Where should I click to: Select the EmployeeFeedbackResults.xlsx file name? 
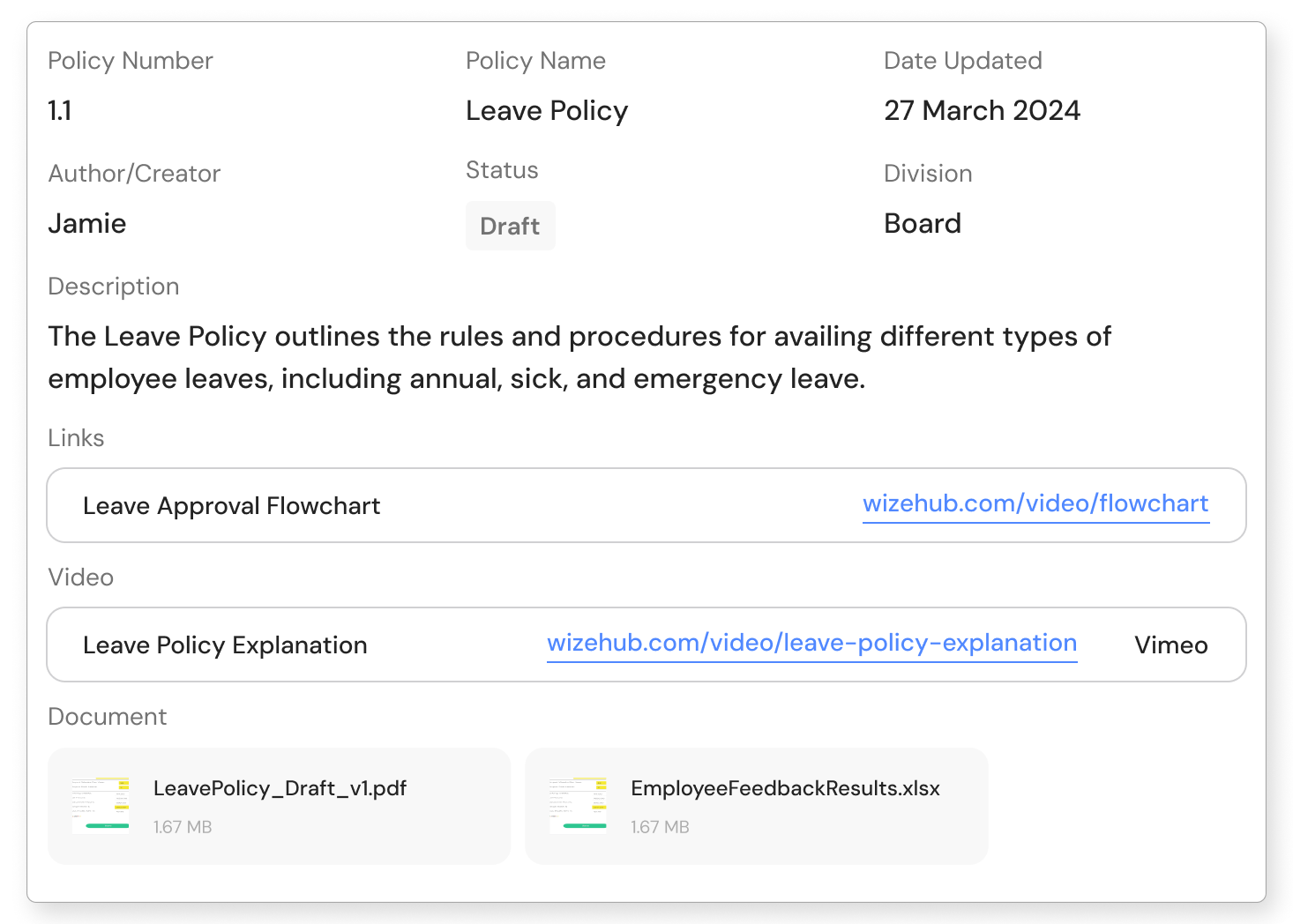pyautogui.click(x=785, y=788)
